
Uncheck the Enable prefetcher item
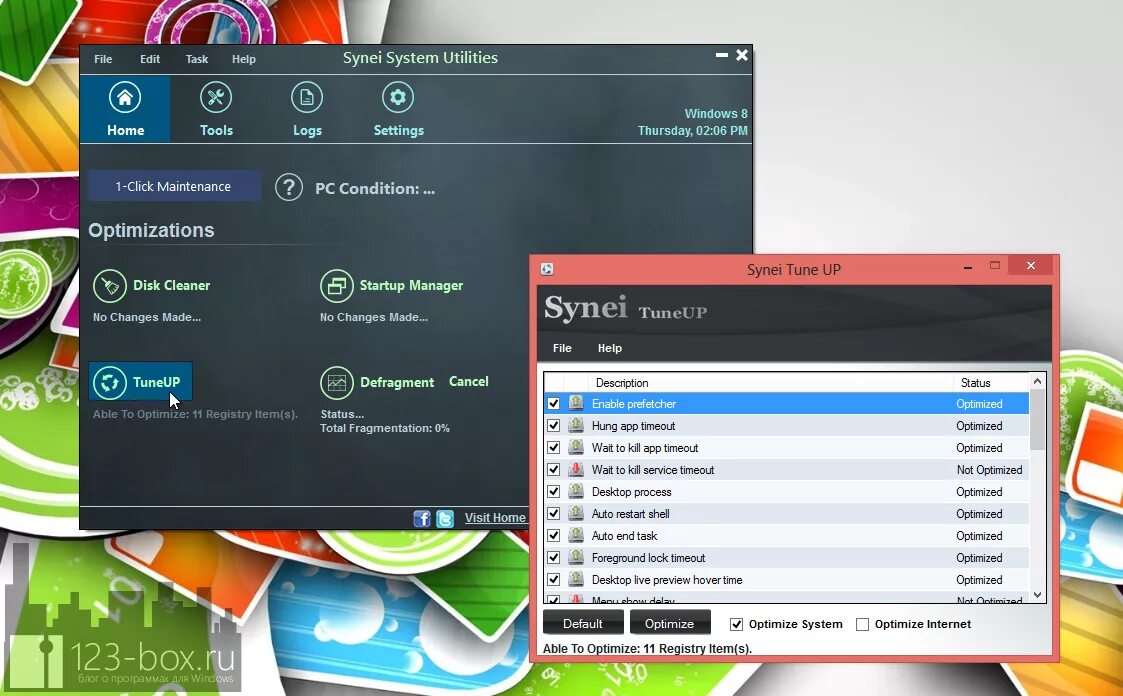(554, 404)
